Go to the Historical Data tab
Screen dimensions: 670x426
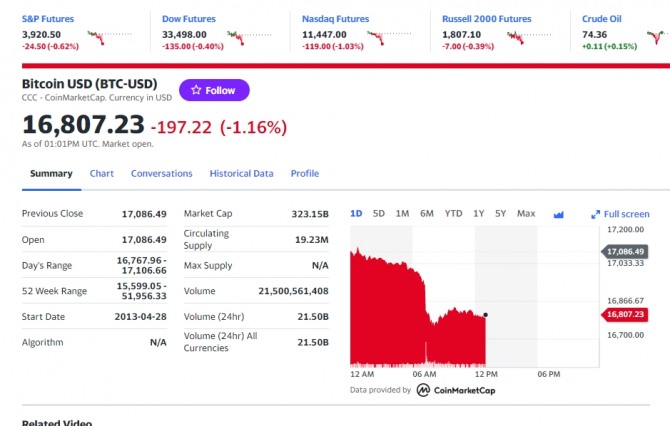point(241,173)
